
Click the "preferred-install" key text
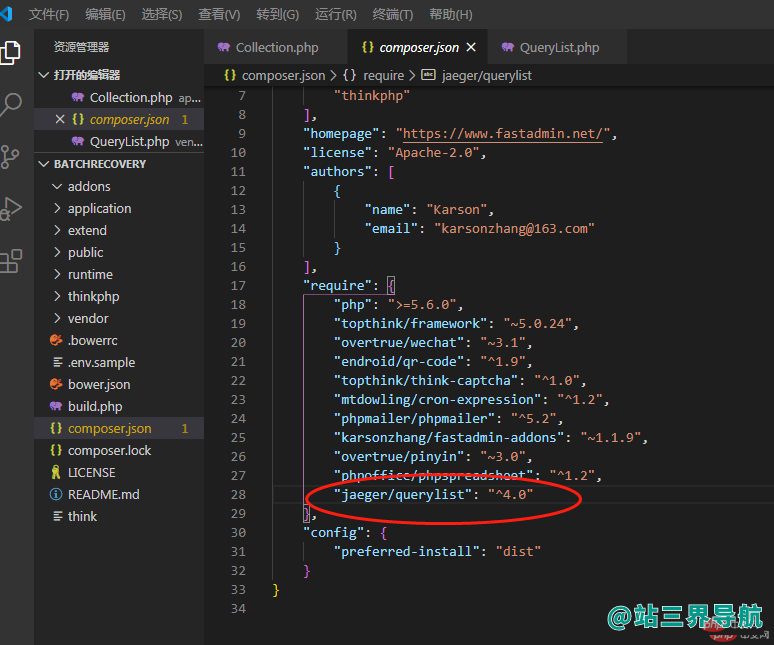[407, 551]
